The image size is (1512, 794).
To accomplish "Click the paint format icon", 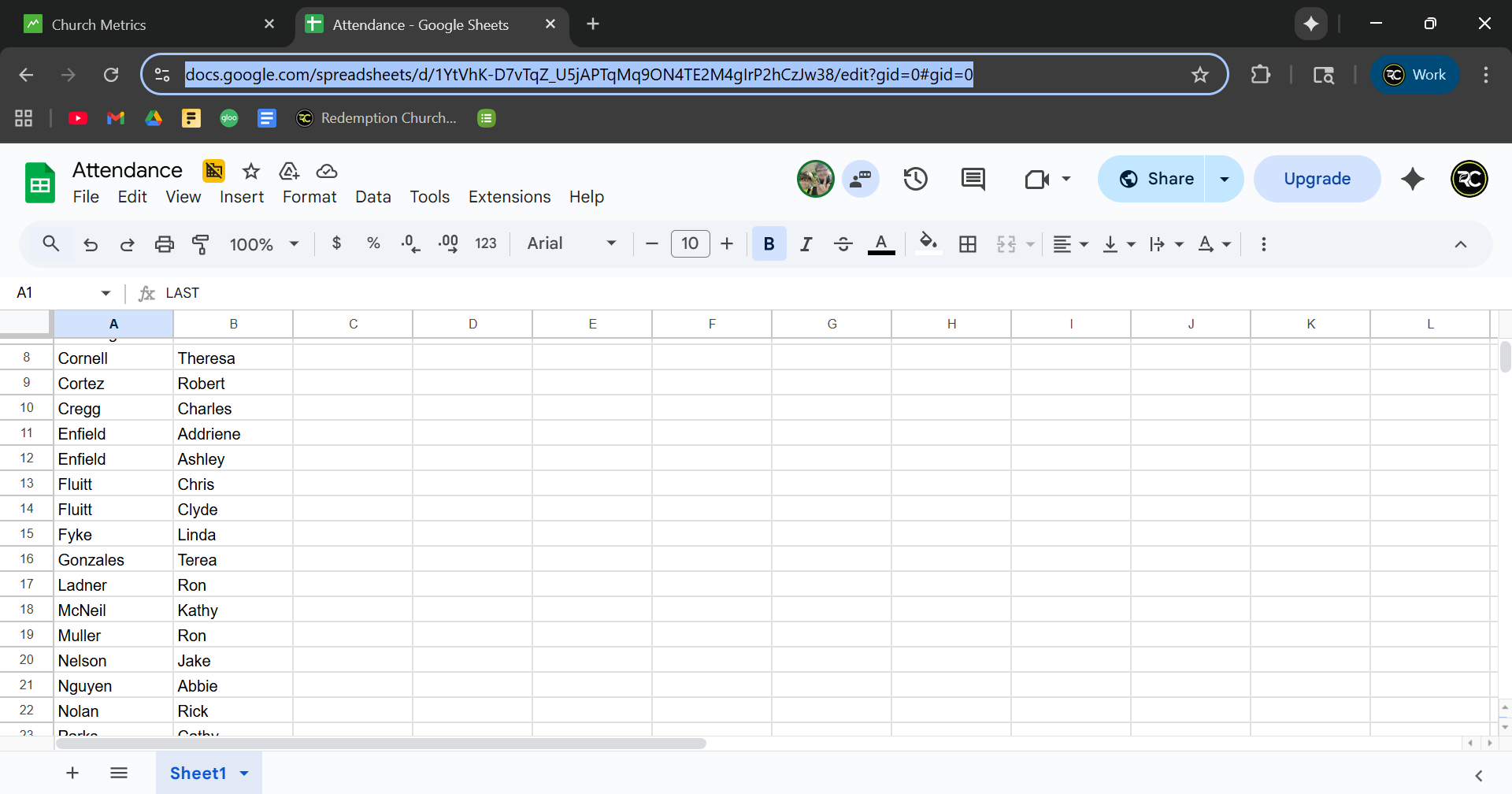I will click(x=201, y=244).
